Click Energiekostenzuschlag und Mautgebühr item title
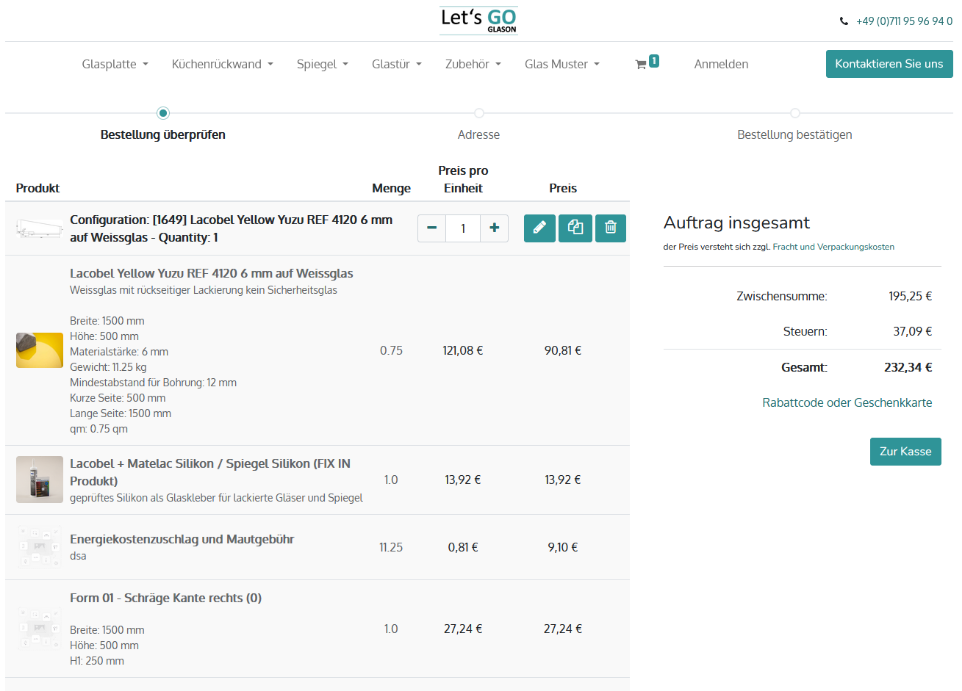The width and height of the screenshot is (962, 691). pyautogui.click(x=182, y=539)
